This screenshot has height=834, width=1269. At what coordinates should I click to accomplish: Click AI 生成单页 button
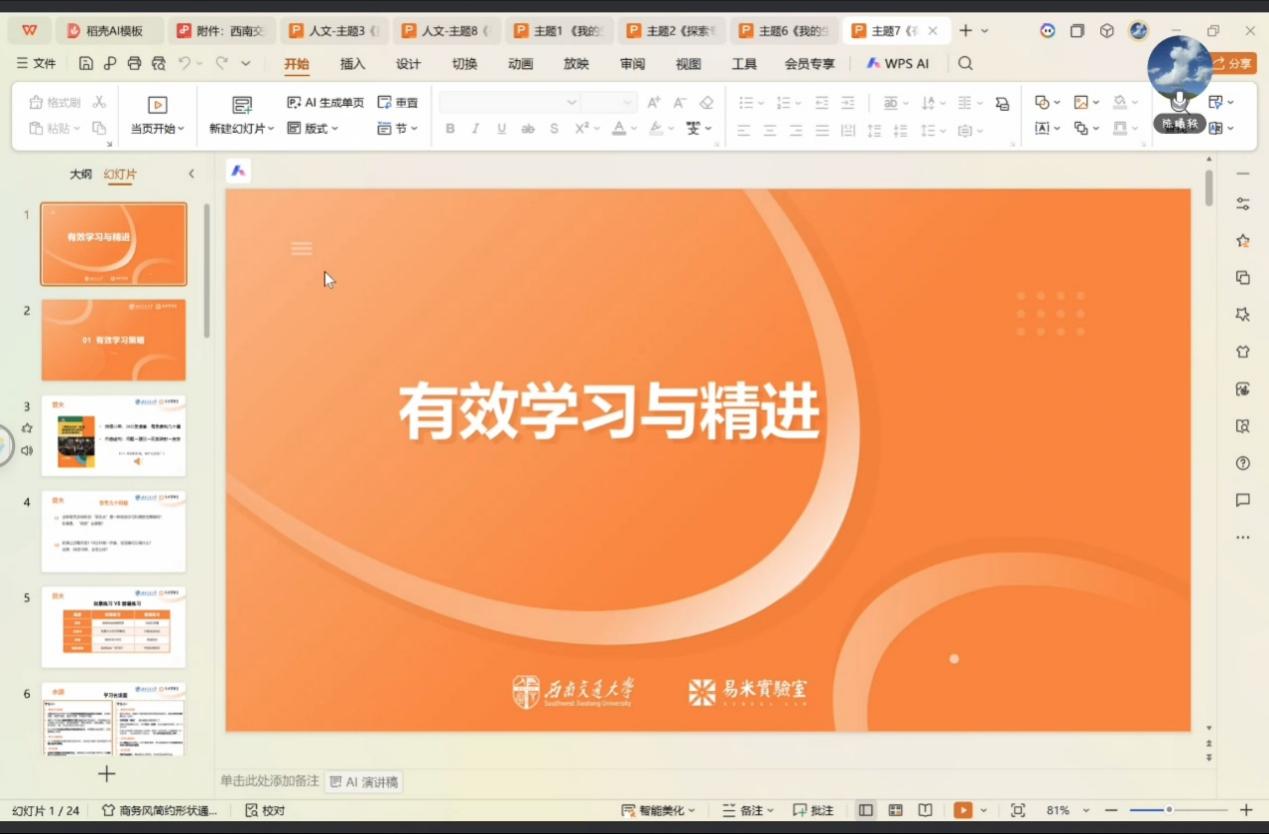325,102
